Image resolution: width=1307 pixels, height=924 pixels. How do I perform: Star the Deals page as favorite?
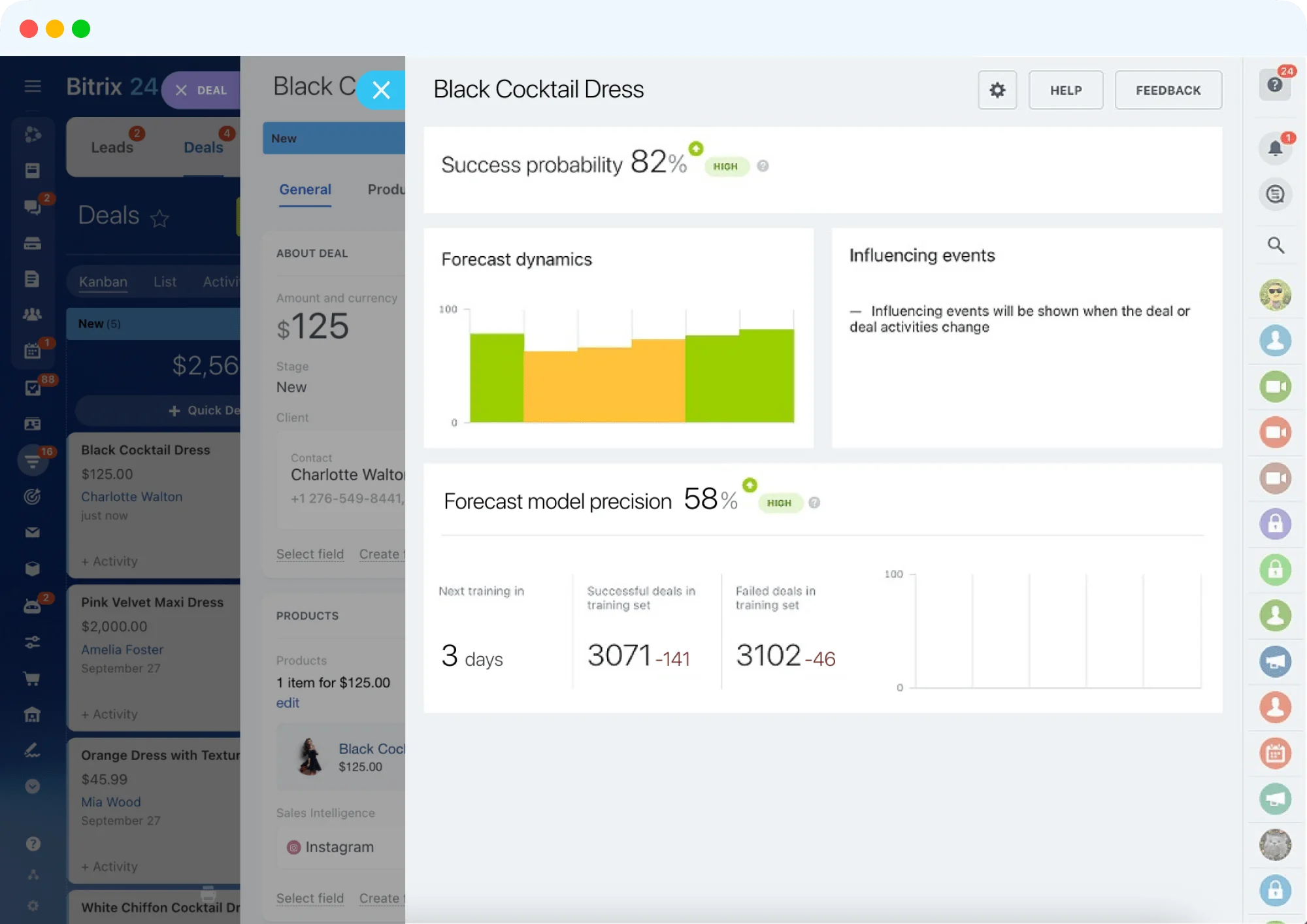click(159, 218)
